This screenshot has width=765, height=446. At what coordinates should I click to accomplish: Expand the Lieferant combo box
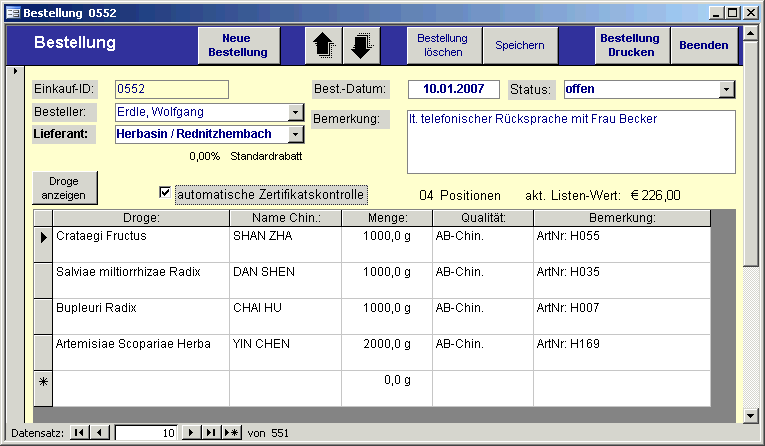[x=295, y=134]
